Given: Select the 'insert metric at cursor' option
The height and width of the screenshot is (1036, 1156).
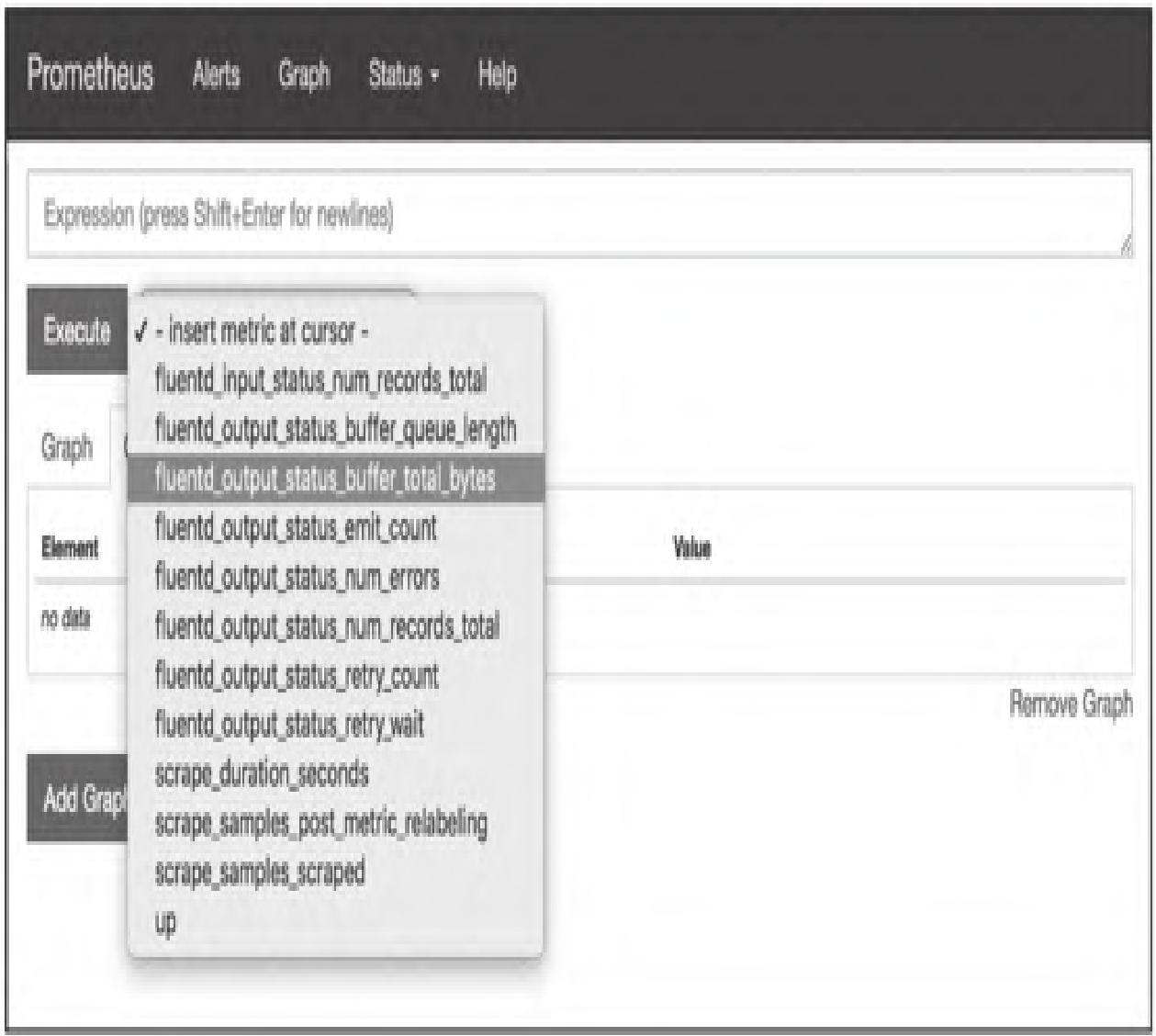Looking at the screenshot, I should [263, 332].
